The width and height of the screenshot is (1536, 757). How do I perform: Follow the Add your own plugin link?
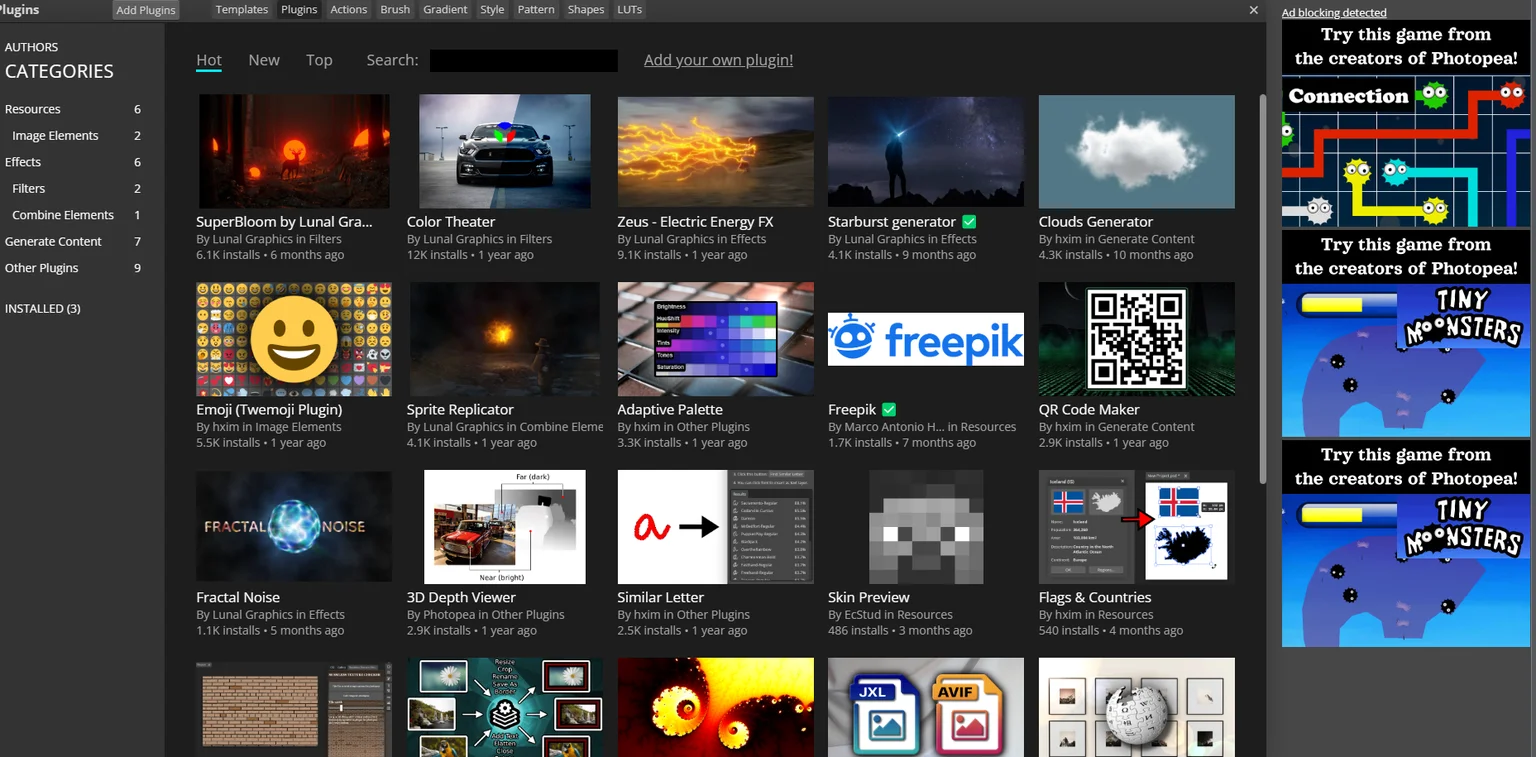718,60
